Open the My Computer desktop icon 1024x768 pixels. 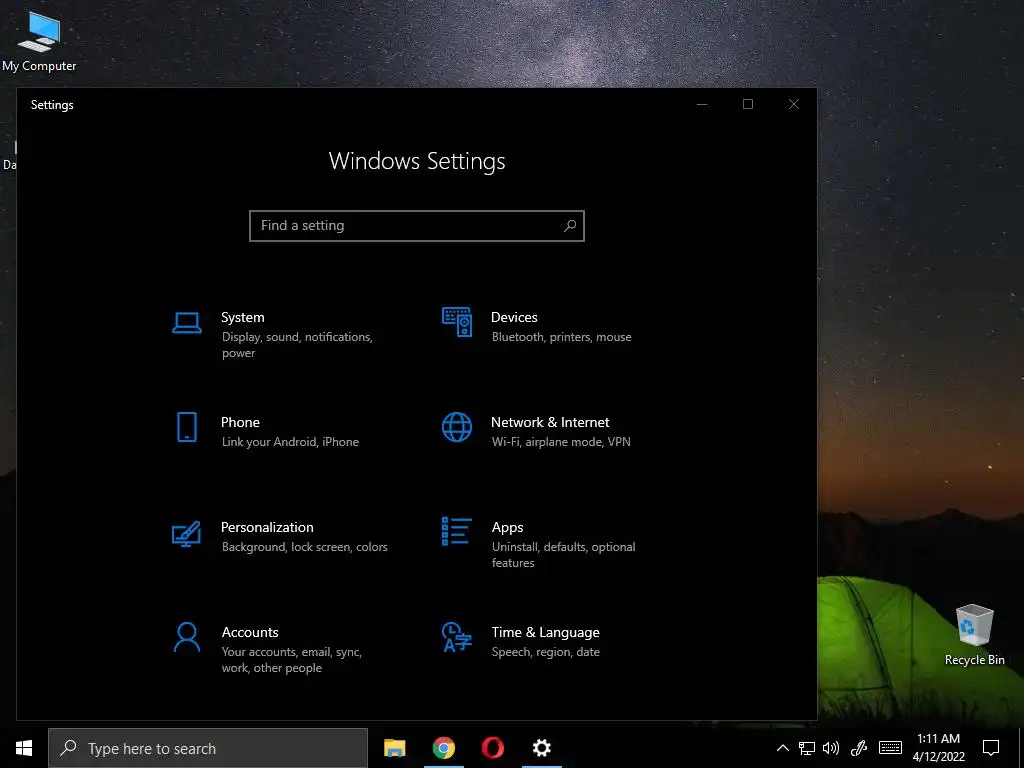pos(39,41)
